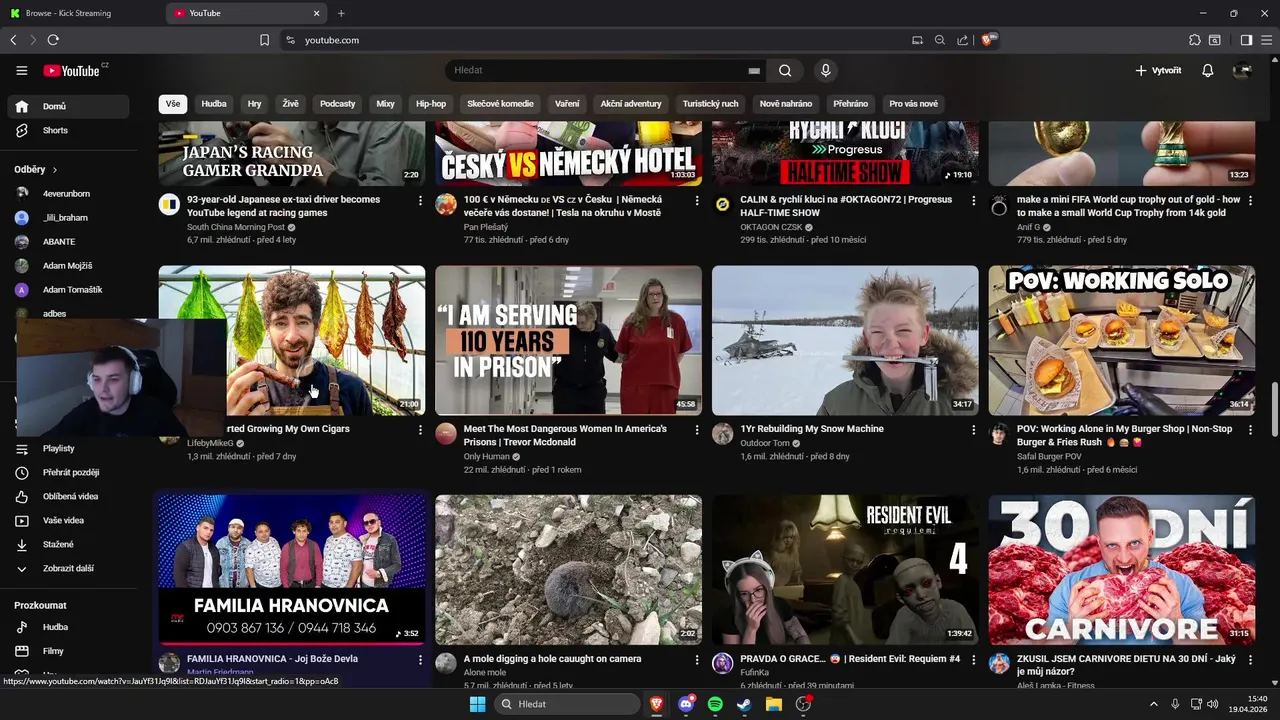Expand sidebar with Zobrazit další
This screenshot has width=1280, height=720.
[69, 569]
